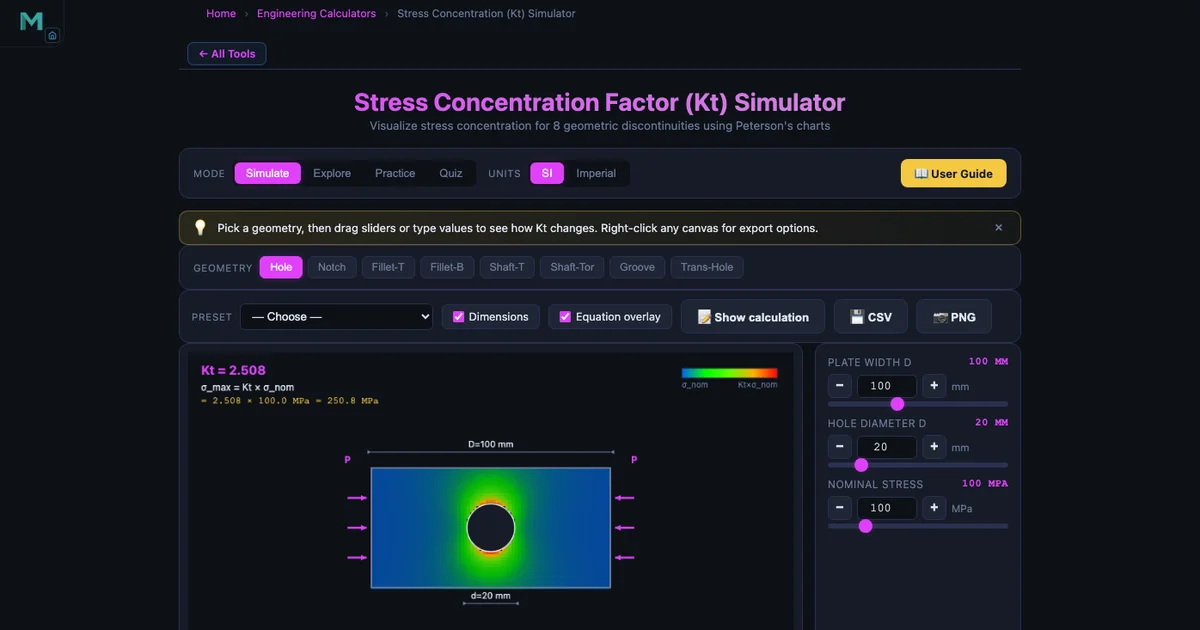Open the Home breadcrumb link
Image resolution: width=1200 pixels, height=630 pixels.
[x=221, y=14]
